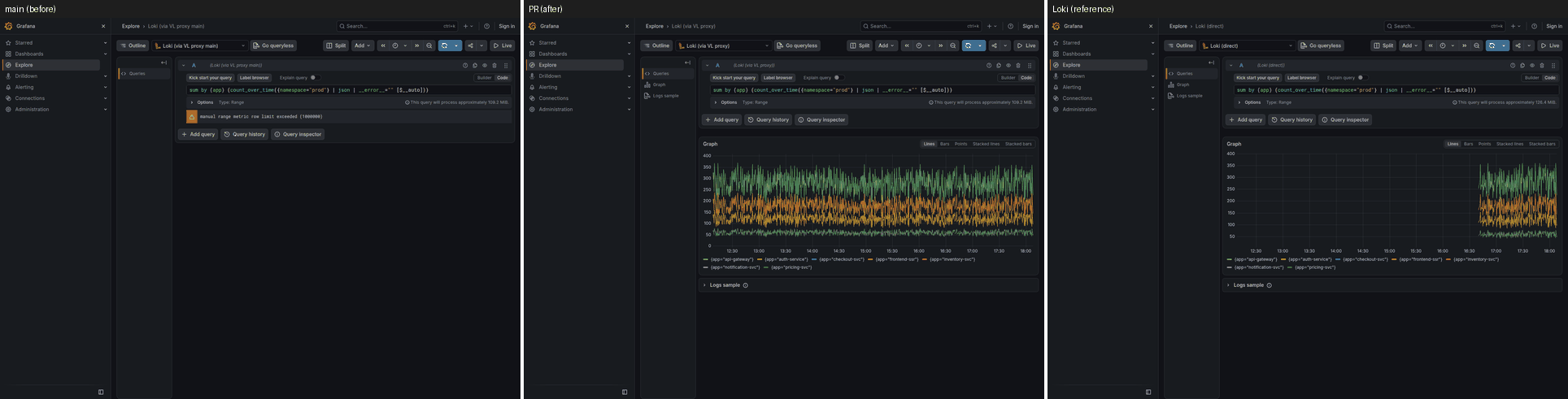Click the share icon in the Loki (reference) toolbar

click(x=1518, y=46)
